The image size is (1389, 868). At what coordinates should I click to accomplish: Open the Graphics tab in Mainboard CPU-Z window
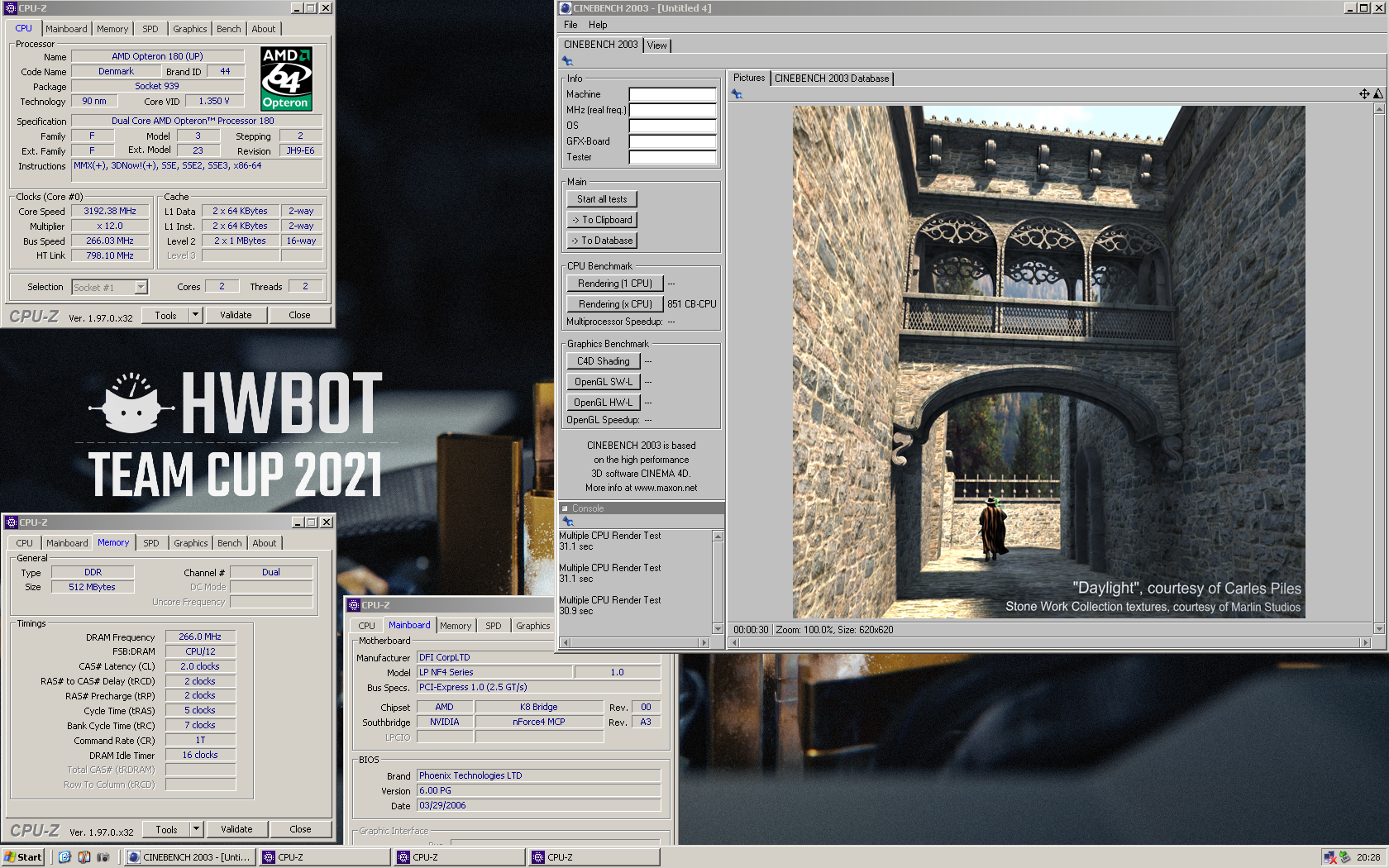pyautogui.click(x=533, y=626)
